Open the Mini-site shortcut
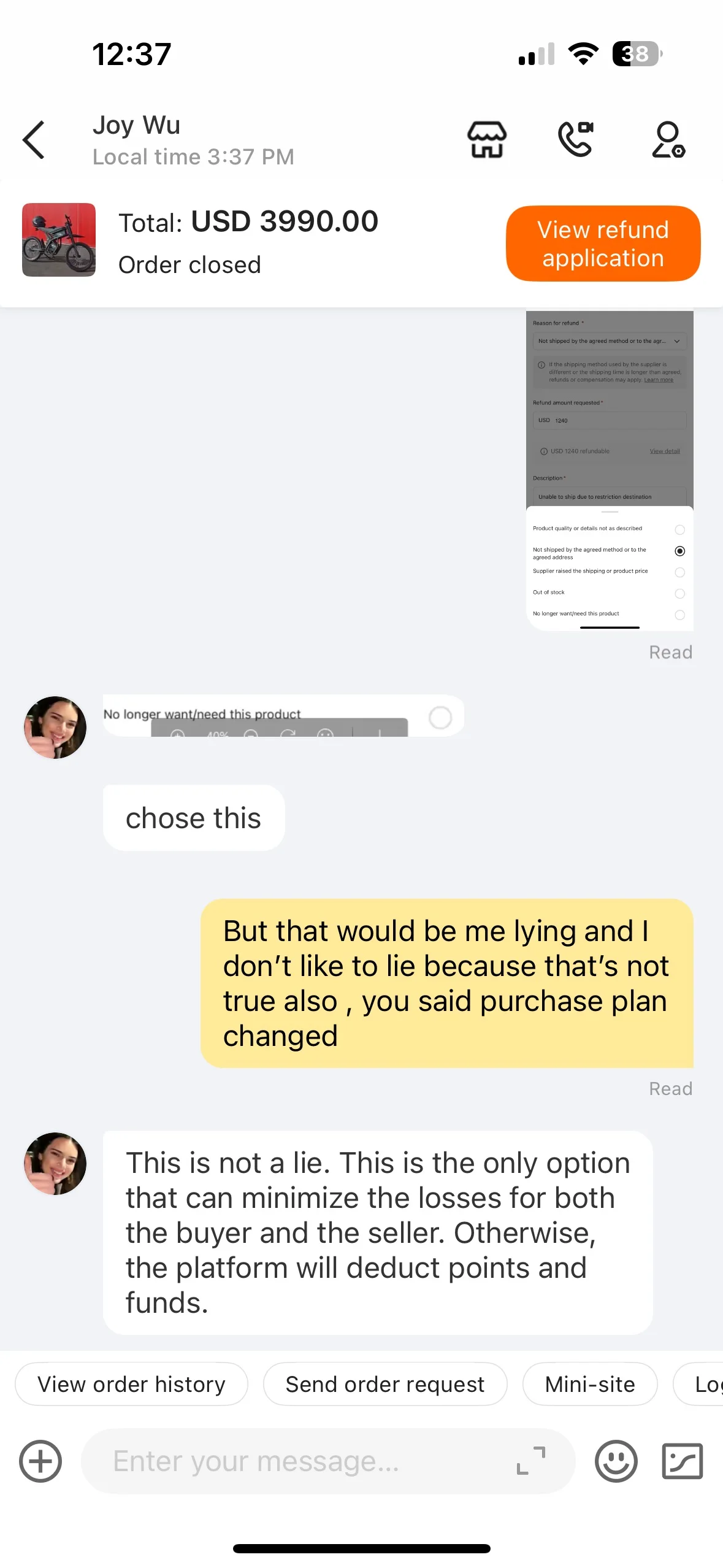 coord(590,1384)
